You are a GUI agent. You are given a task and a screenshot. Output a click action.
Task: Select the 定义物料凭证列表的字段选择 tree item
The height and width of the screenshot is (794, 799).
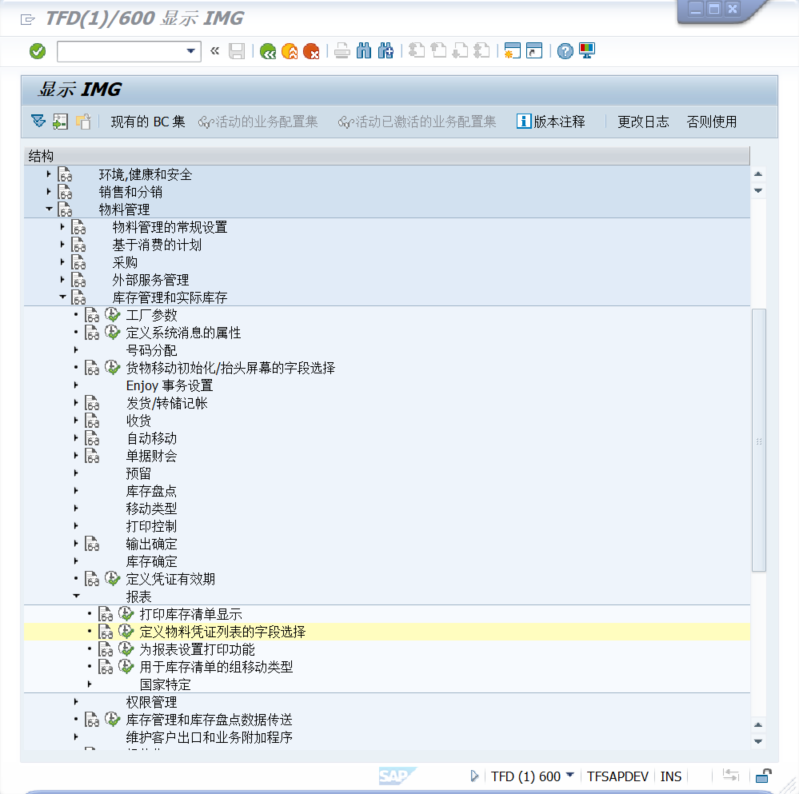point(222,632)
